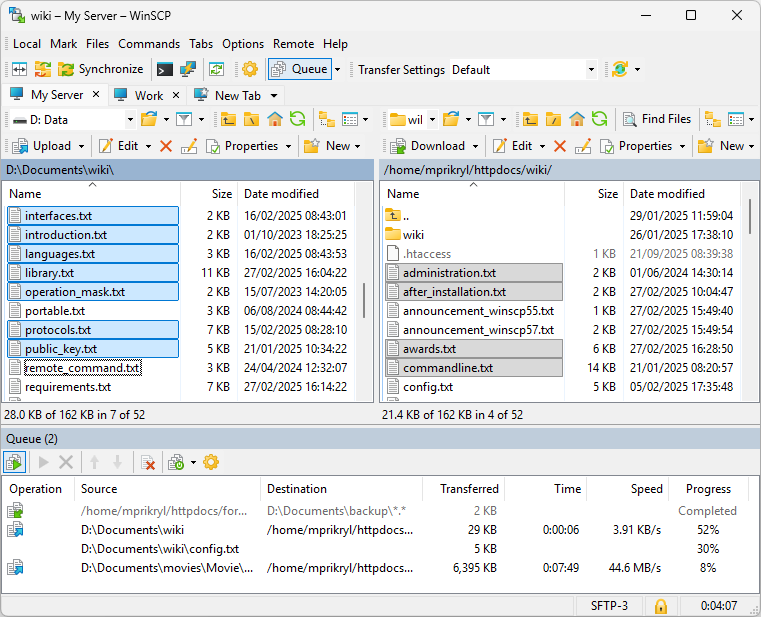761x617 pixels.
Task: Click the lock encryption icon in status bar
Action: tap(660, 606)
